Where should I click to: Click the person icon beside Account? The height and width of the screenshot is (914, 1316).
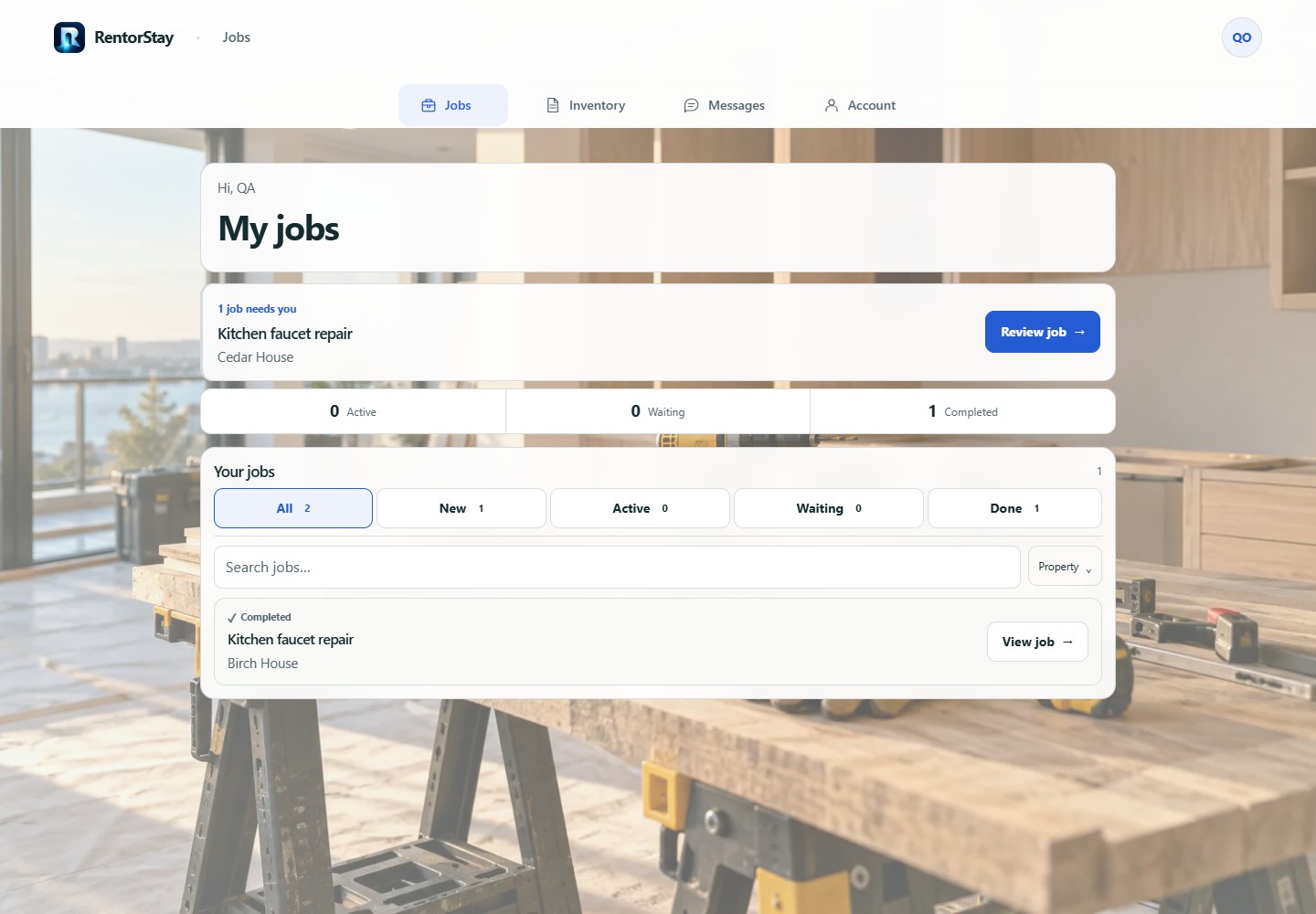[832, 105]
